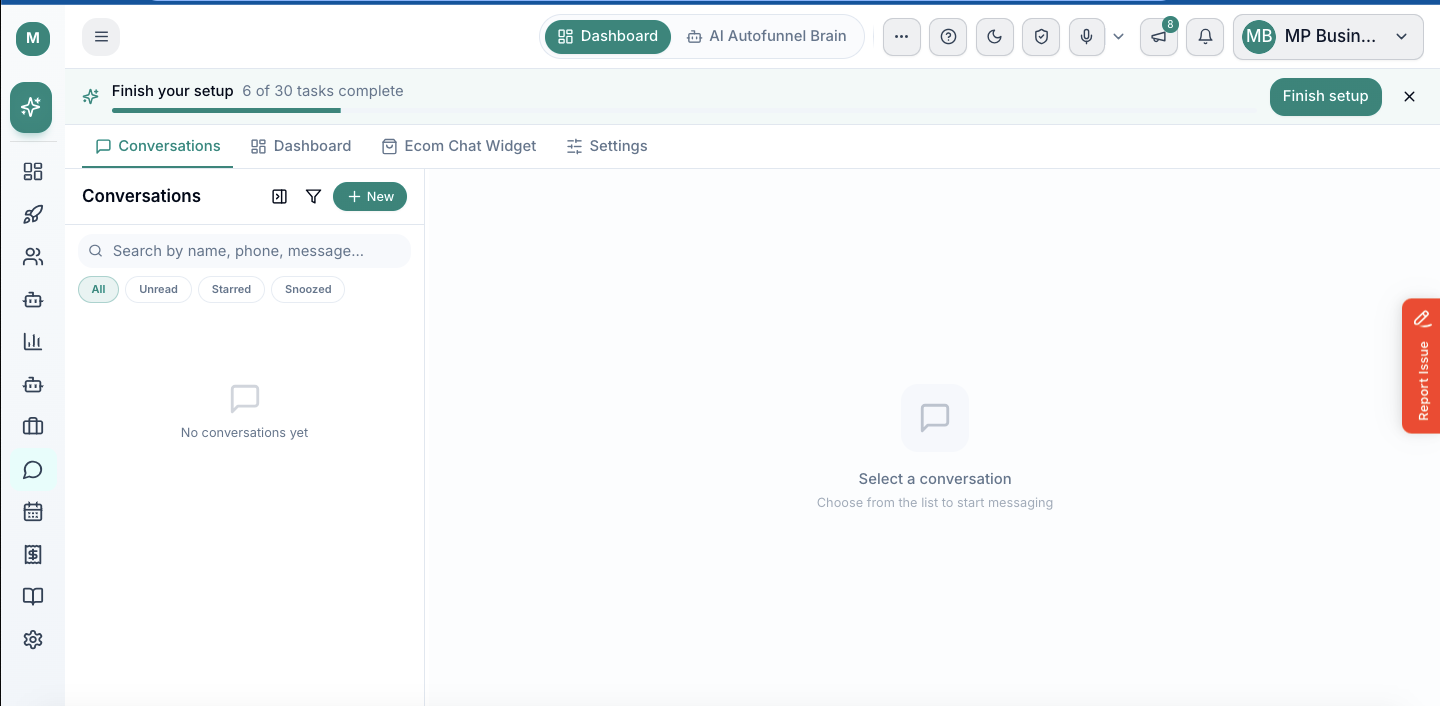Click the 'Conversations' panel heading
Image resolution: width=1440 pixels, height=706 pixels.
[141, 196]
